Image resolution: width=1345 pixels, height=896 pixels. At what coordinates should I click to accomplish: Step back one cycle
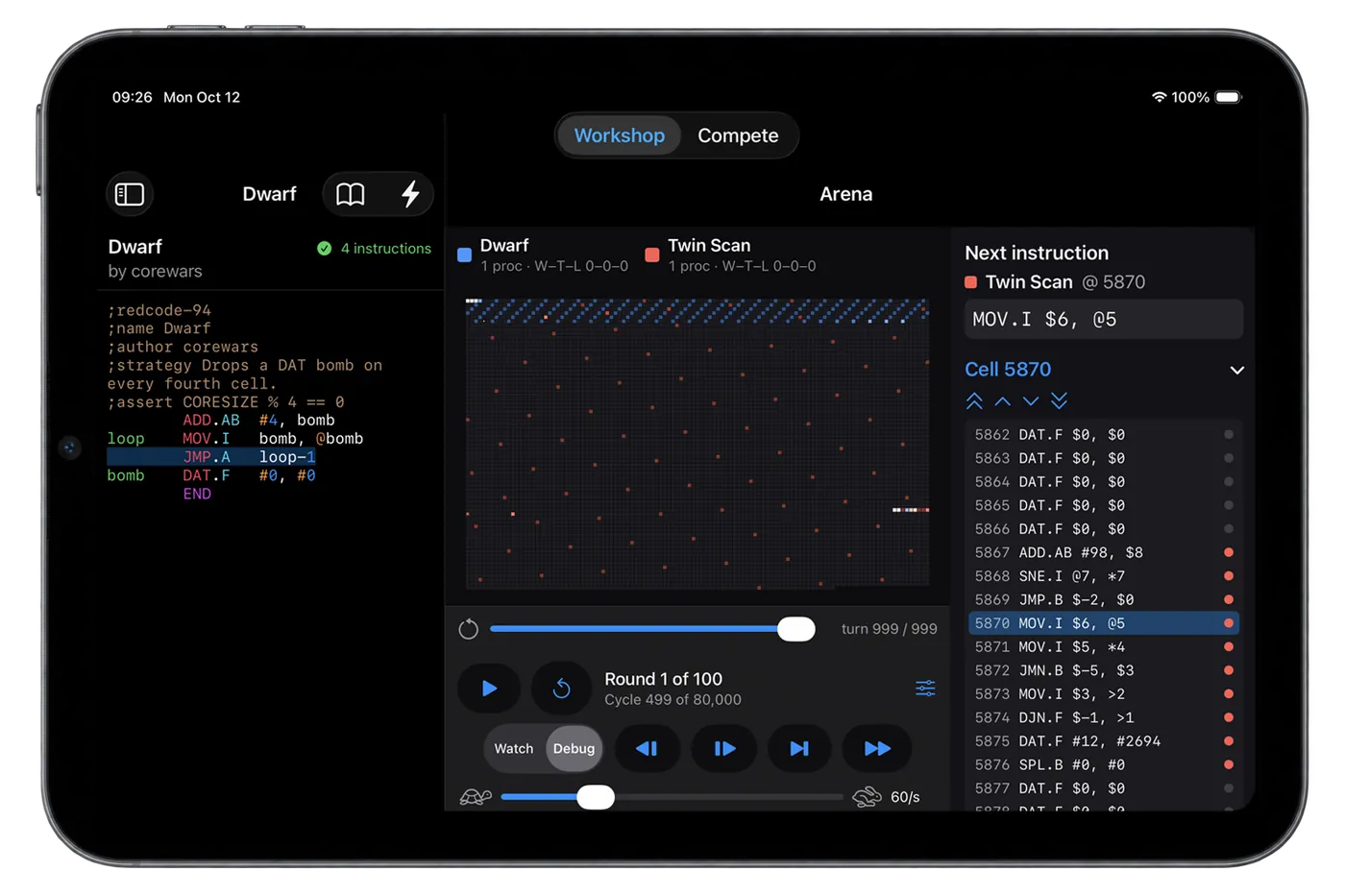[x=648, y=749]
